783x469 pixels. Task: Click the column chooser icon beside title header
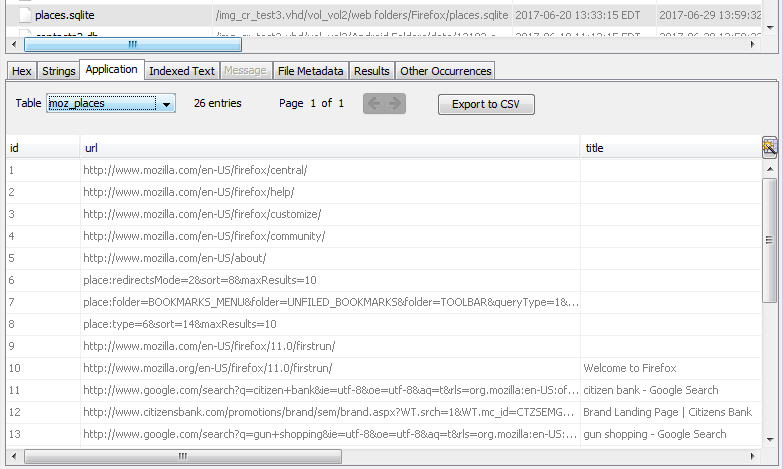coord(770,147)
